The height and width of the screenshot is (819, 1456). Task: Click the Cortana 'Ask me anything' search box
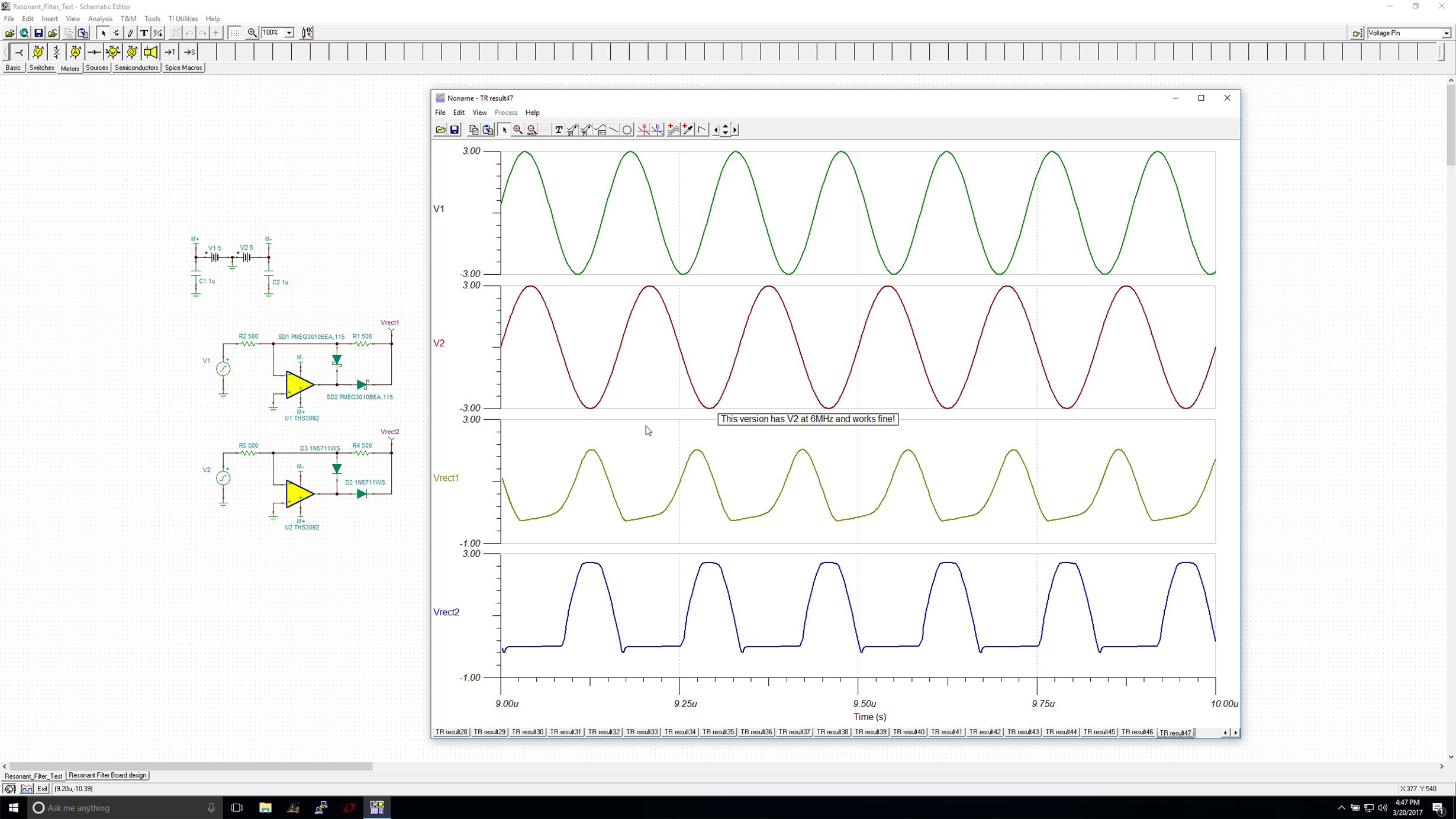point(125,808)
